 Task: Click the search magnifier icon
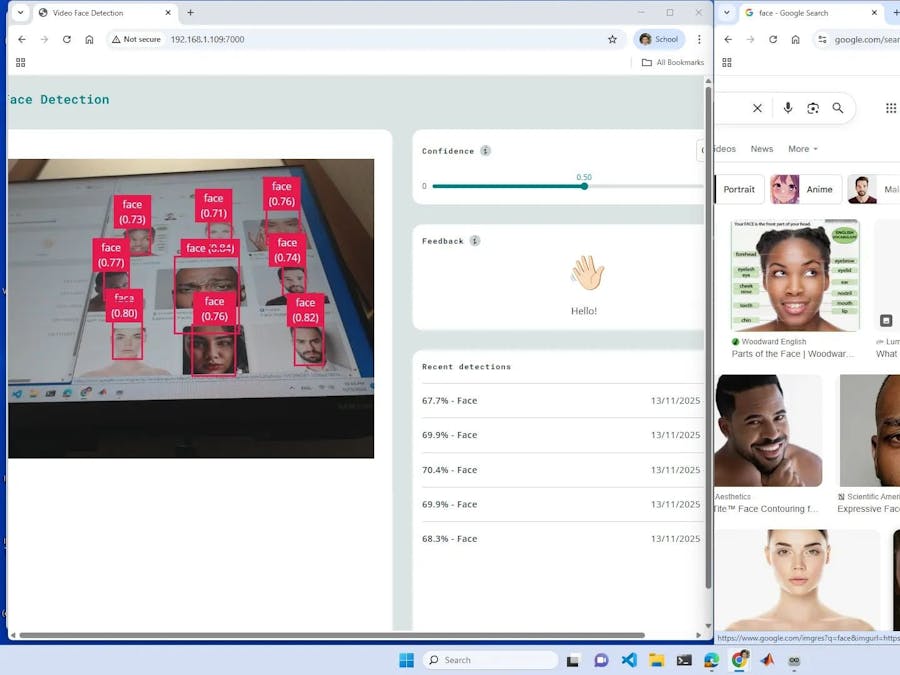coord(838,107)
